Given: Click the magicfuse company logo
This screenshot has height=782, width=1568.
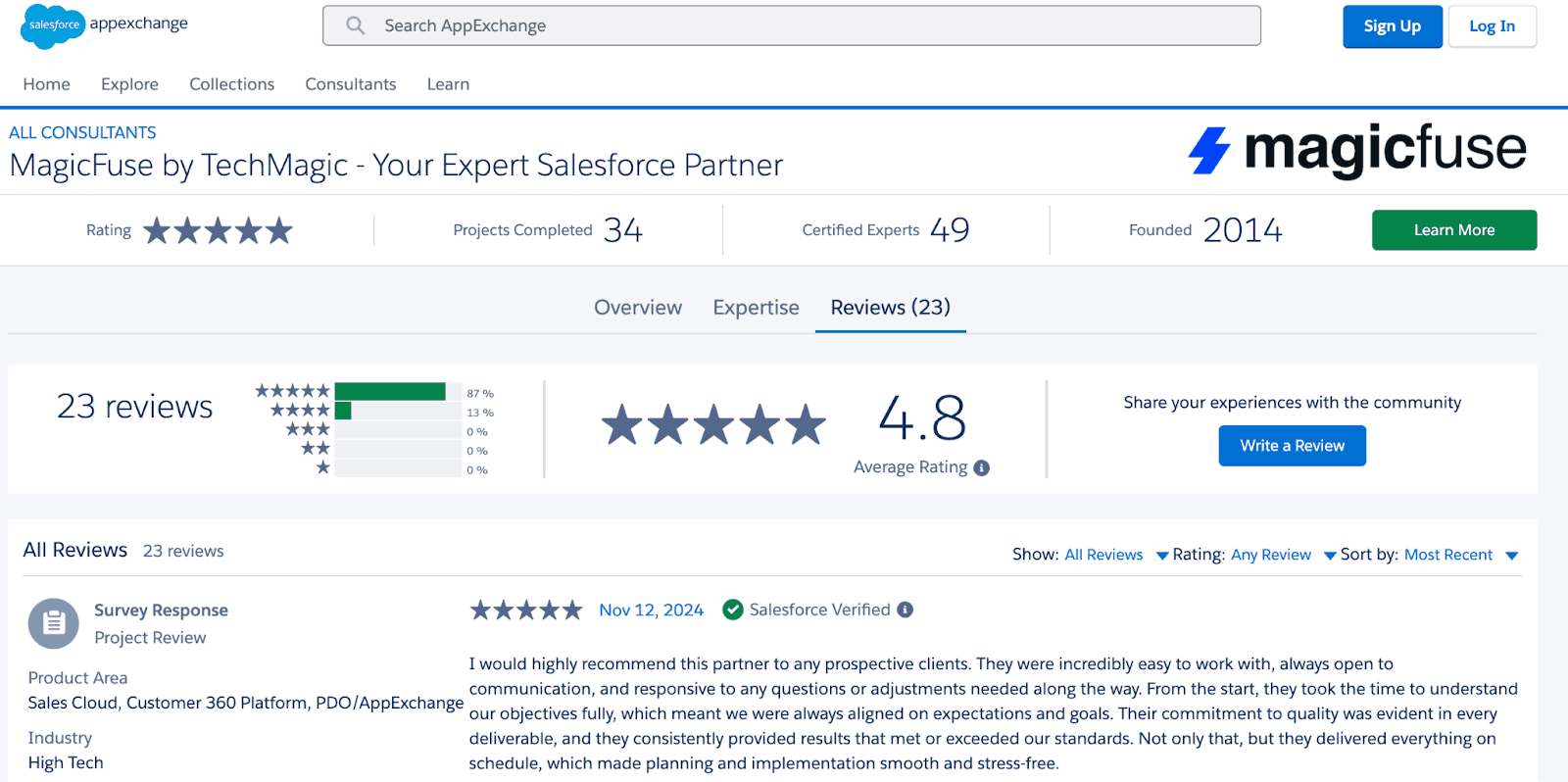Looking at the screenshot, I should [1357, 150].
